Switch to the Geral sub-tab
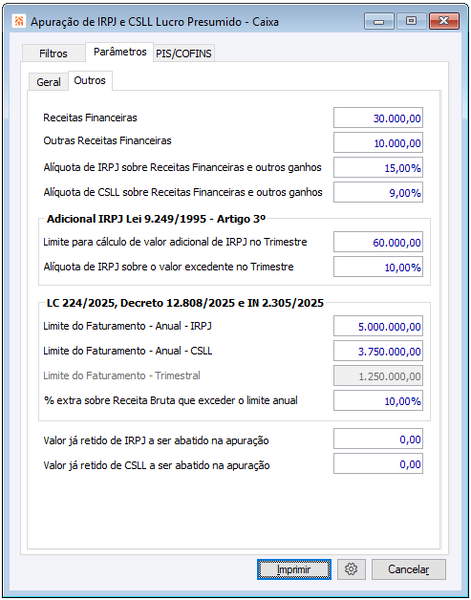This screenshot has width=471, height=600. 49,82
